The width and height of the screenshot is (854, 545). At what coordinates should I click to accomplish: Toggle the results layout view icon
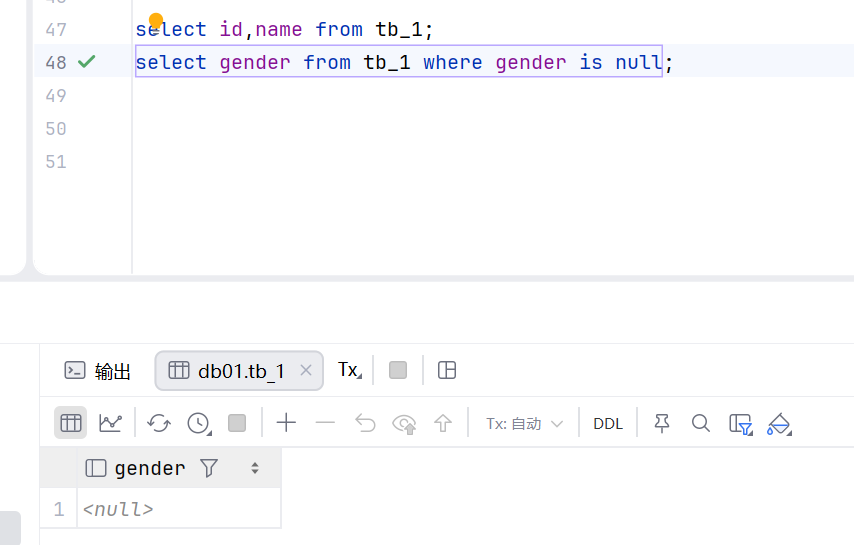(447, 370)
